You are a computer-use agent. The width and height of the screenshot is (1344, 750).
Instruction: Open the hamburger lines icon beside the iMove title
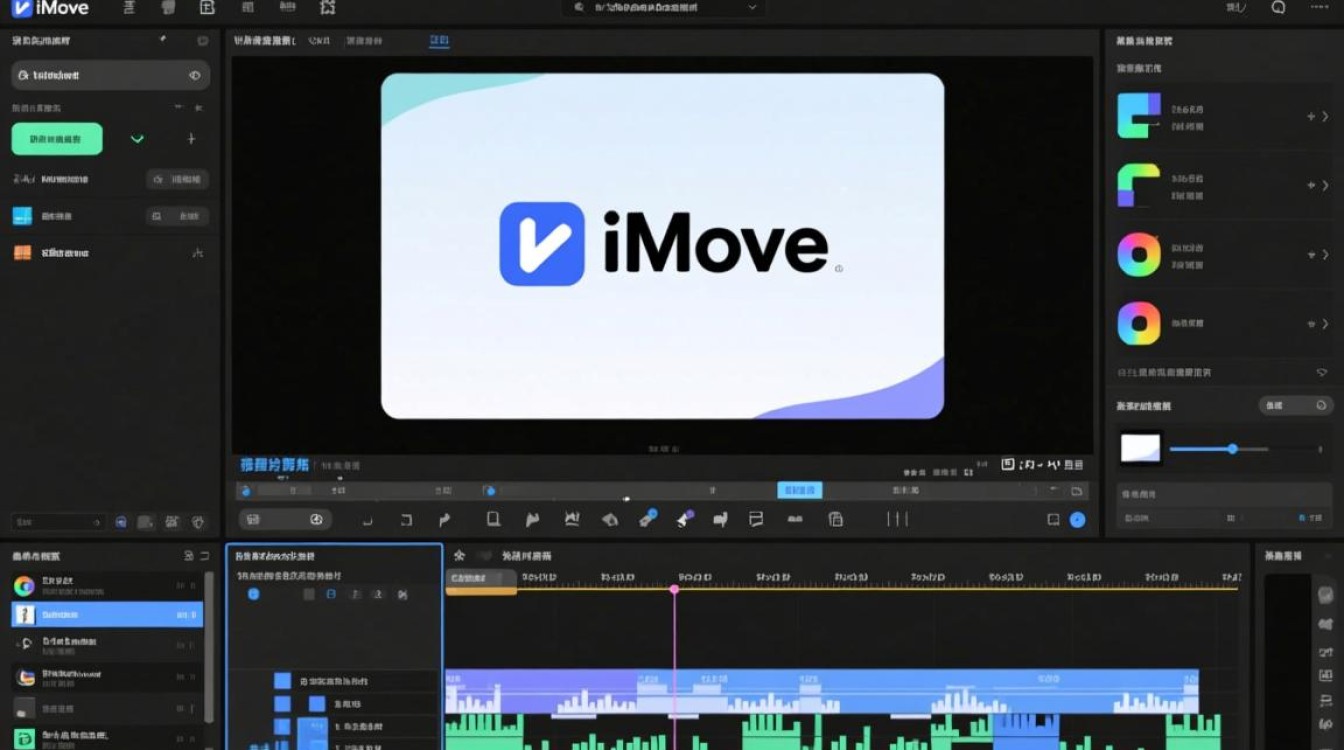tap(129, 7)
